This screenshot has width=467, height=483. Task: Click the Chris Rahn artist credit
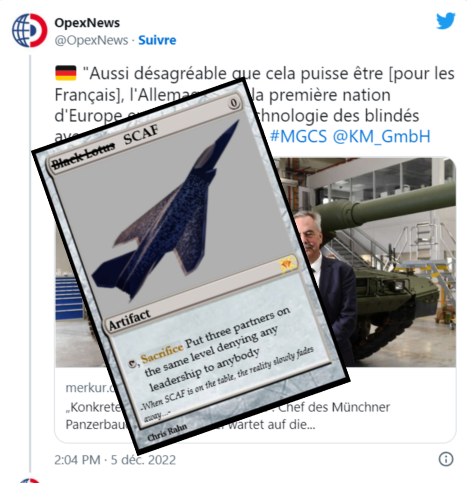(167, 433)
